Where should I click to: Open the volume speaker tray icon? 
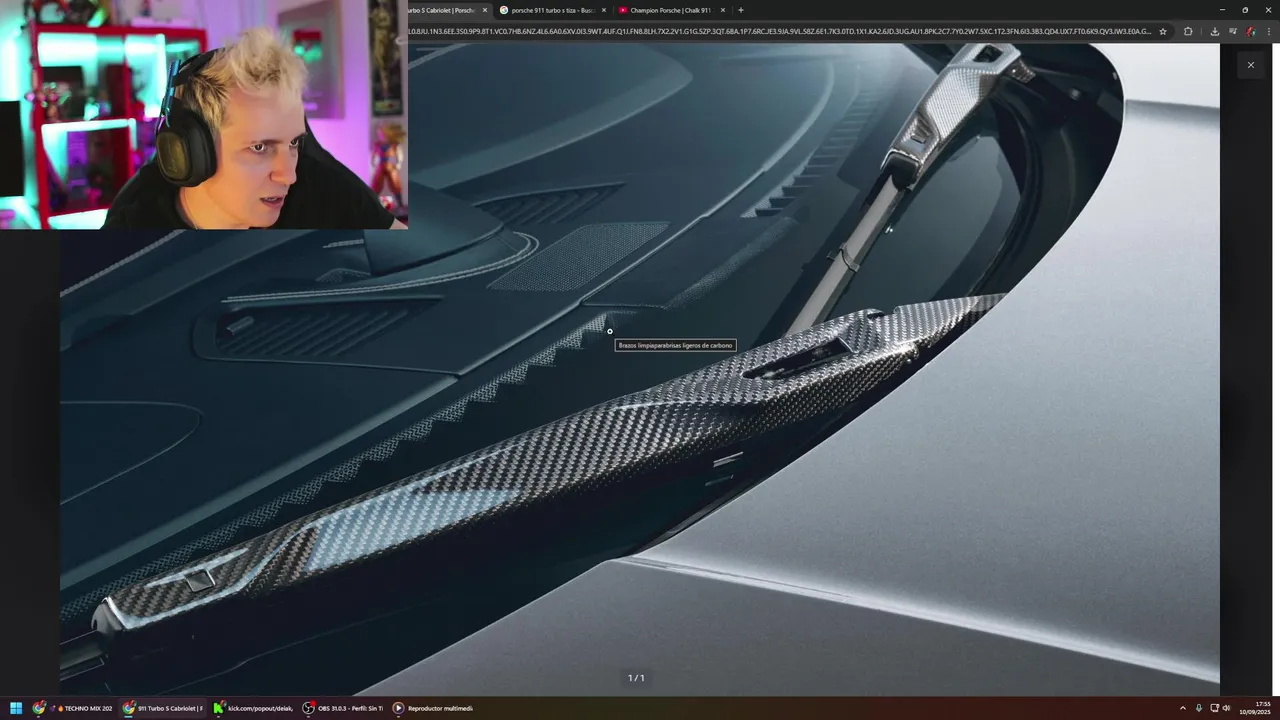coord(1226,708)
